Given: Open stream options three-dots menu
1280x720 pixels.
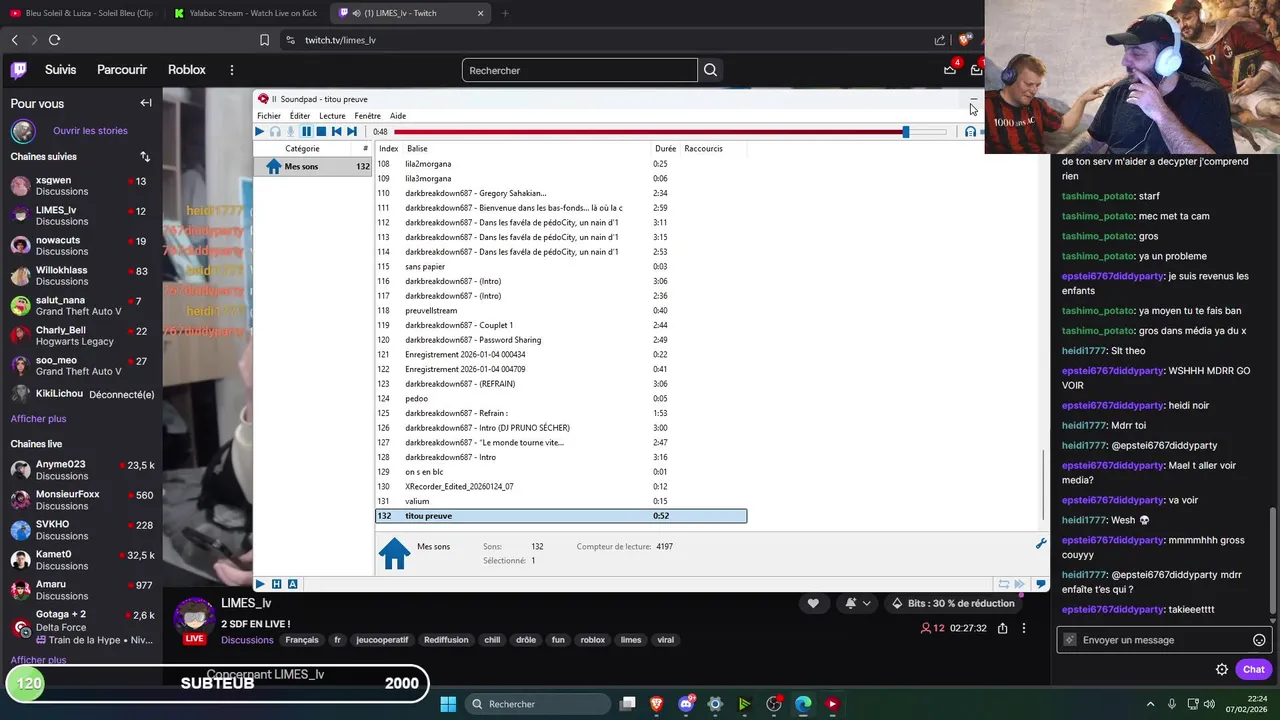Looking at the screenshot, I should coord(1023,628).
